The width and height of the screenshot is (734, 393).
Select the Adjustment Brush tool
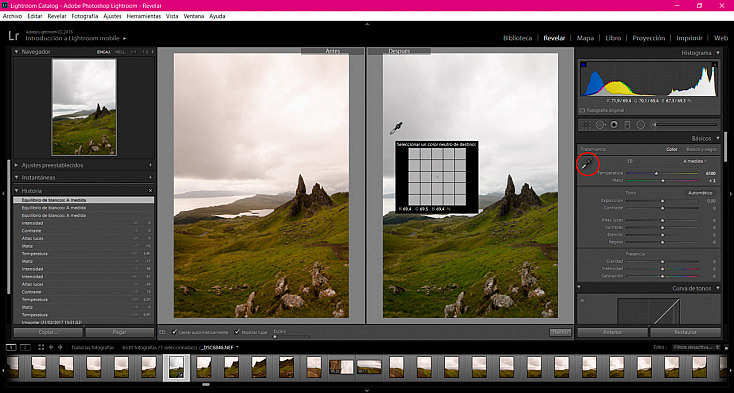point(685,124)
